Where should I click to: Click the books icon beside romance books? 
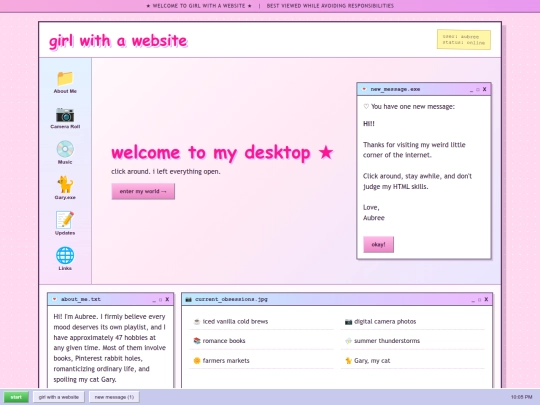coord(197,341)
